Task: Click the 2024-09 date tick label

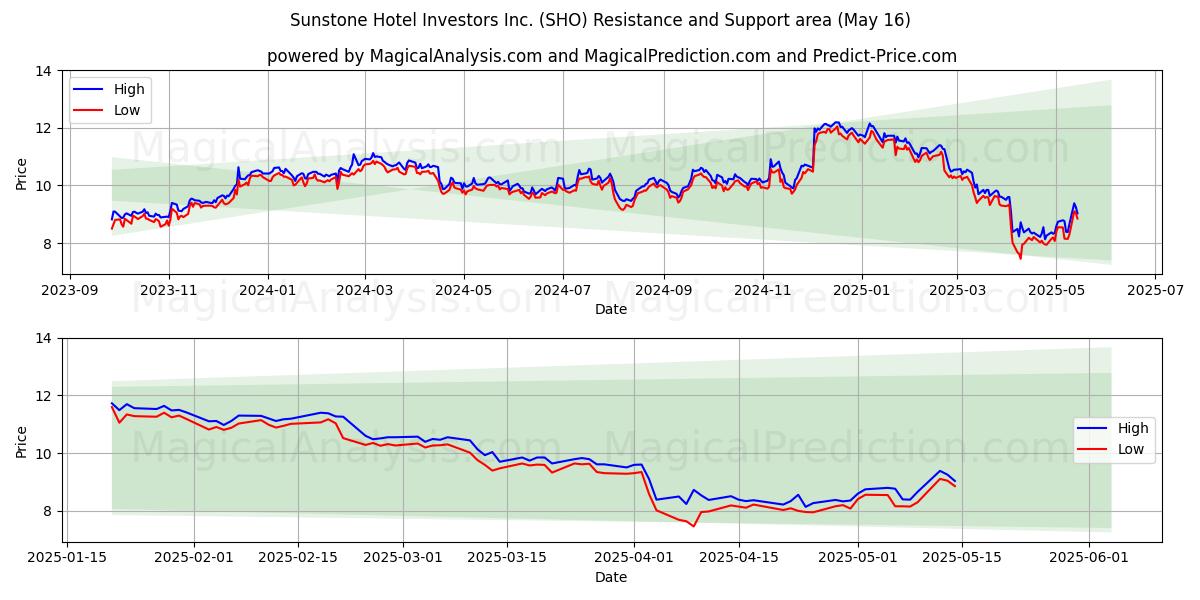Action: click(x=664, y=291)
